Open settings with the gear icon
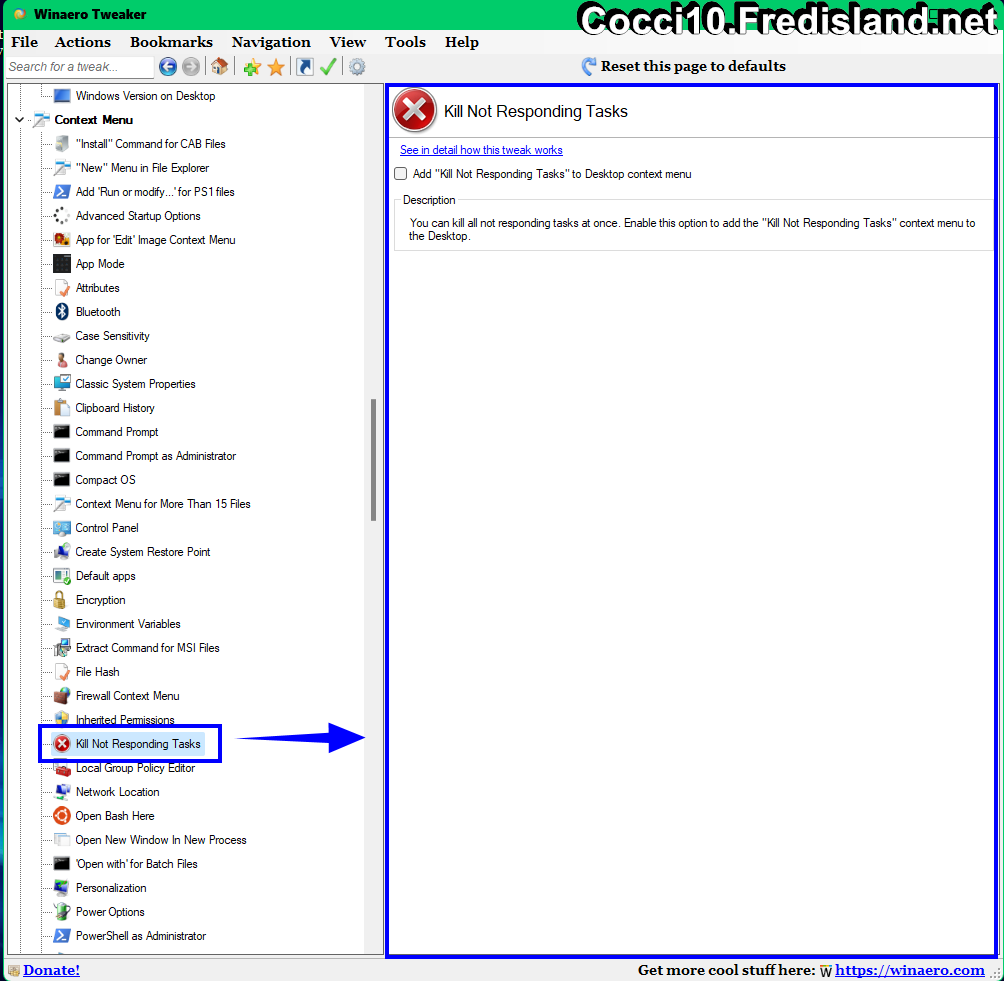This screenshot has width=1004, height=981. 357,67
